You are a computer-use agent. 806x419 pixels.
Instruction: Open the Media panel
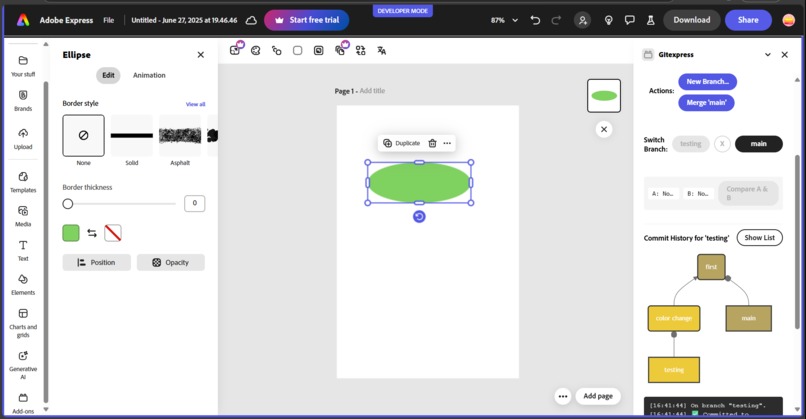click(x=23, y=216)
